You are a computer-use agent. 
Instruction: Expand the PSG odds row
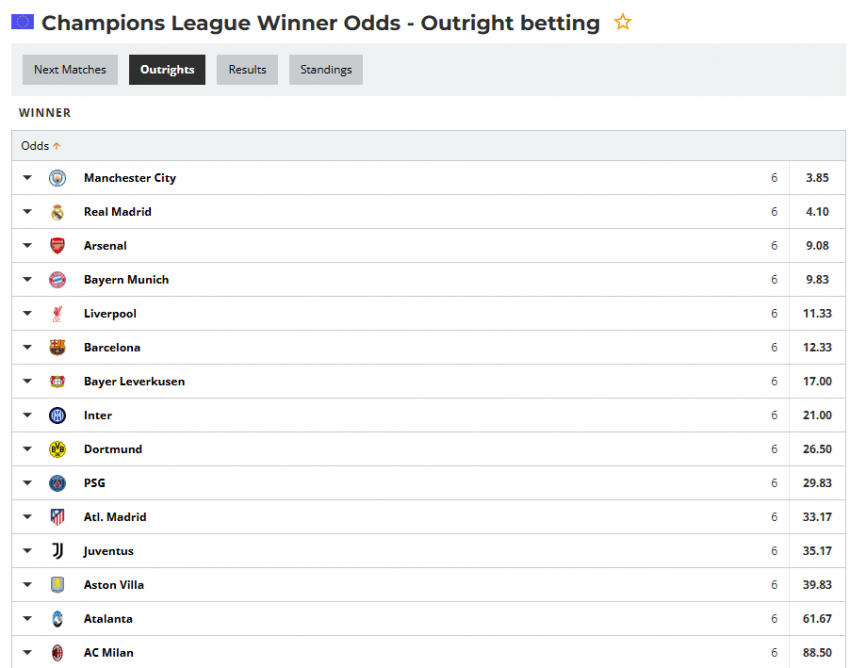[x=27, y=483]
